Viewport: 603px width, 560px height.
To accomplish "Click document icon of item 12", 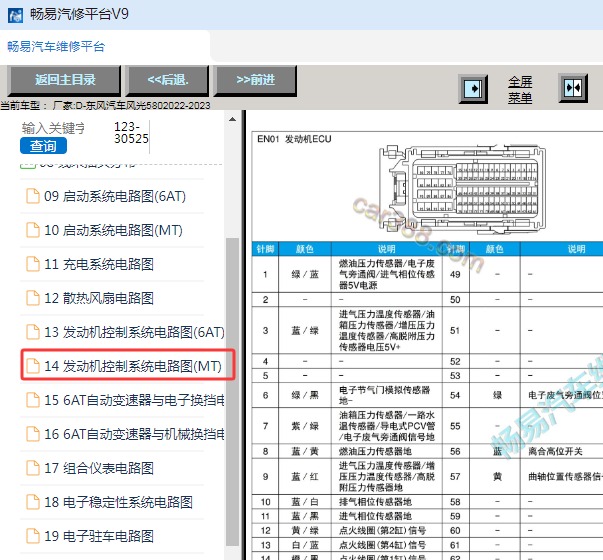I will tap(33, 298).
